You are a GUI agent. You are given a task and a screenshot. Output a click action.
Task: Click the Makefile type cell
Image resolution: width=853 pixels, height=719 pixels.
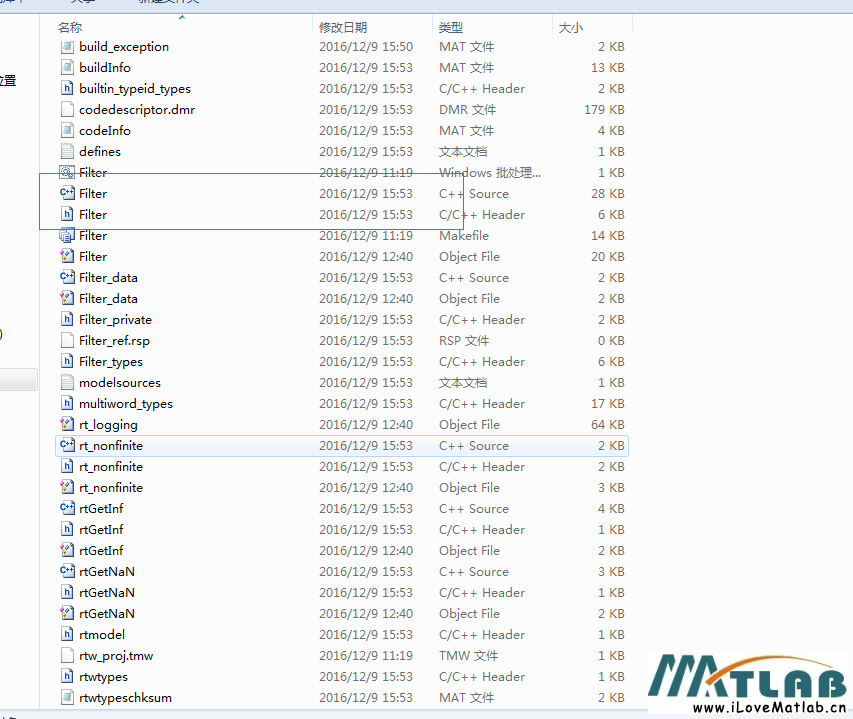[464, 235]
